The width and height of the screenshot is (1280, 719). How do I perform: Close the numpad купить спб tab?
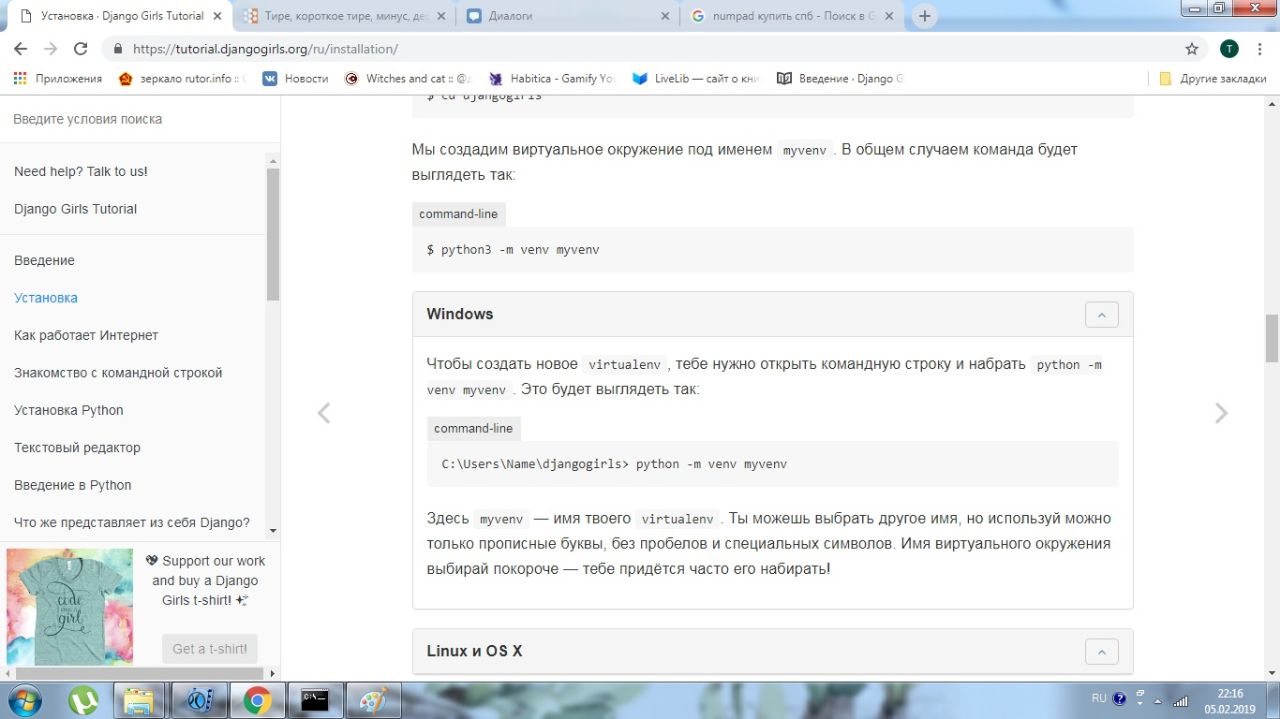point(891,16)
